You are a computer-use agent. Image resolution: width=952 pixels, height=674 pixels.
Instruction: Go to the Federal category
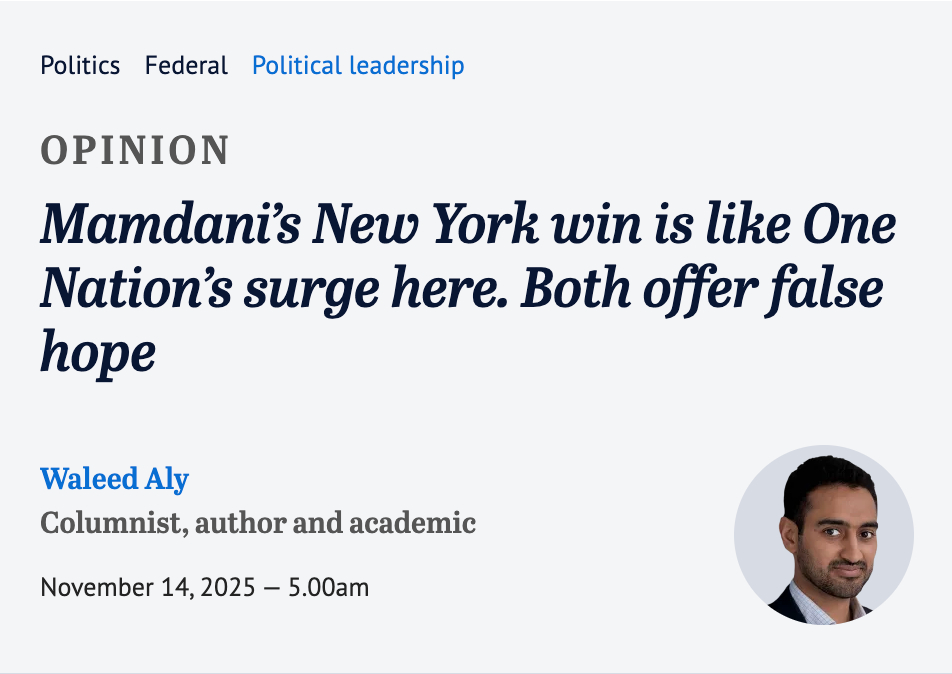tap(186, 66)
